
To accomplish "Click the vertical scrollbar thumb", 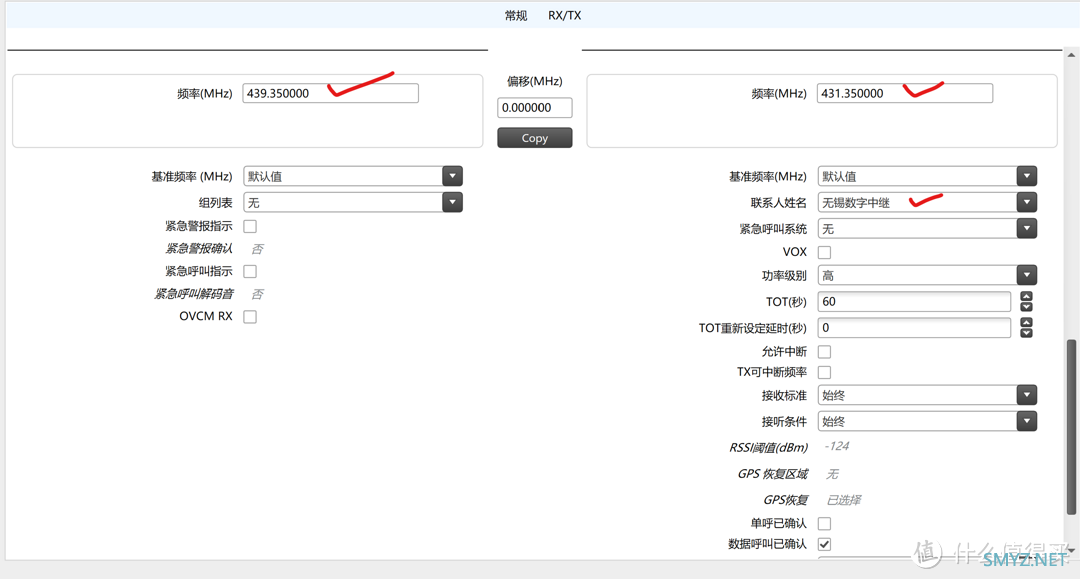I will pyautogui.click(x=1071, y=427).
